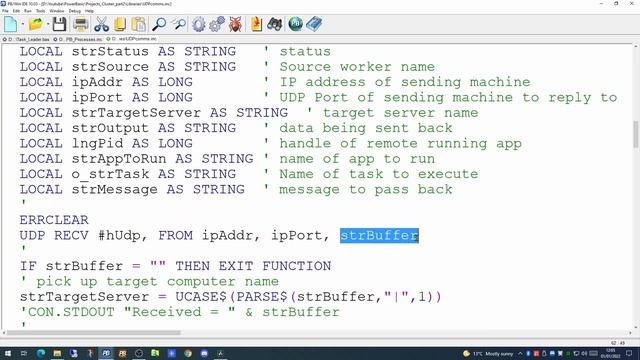This screenshot has width=640, height=360.
Task: Click the 'IP address of sending machine' comment
Action: [405, 82]
